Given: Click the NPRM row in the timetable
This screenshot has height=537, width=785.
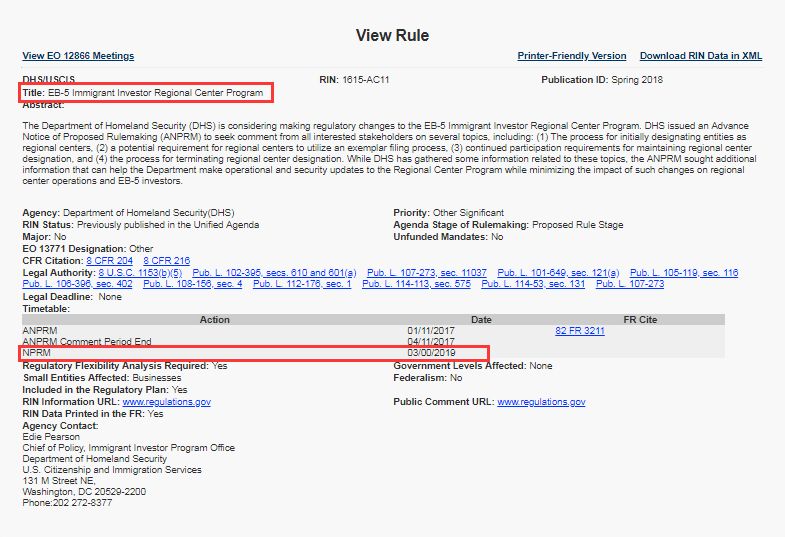Looking at the screenshot, I should (254, 353).
